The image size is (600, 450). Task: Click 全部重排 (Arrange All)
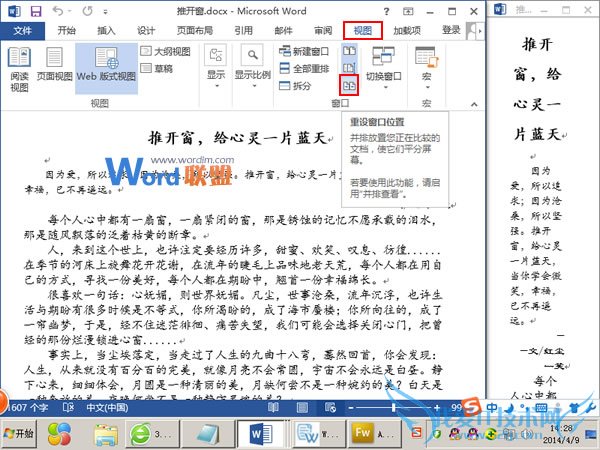click(304, 68)
